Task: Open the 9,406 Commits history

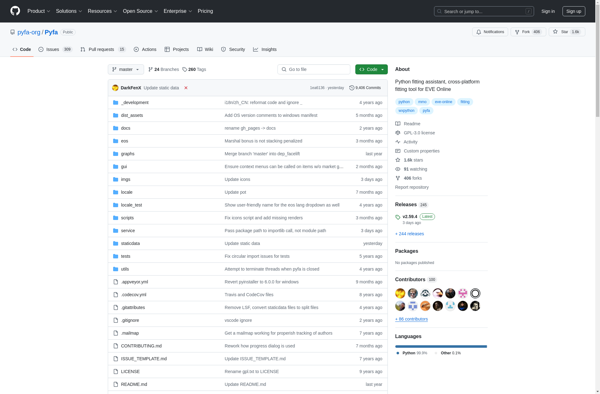Action: (x=365, y=88)
